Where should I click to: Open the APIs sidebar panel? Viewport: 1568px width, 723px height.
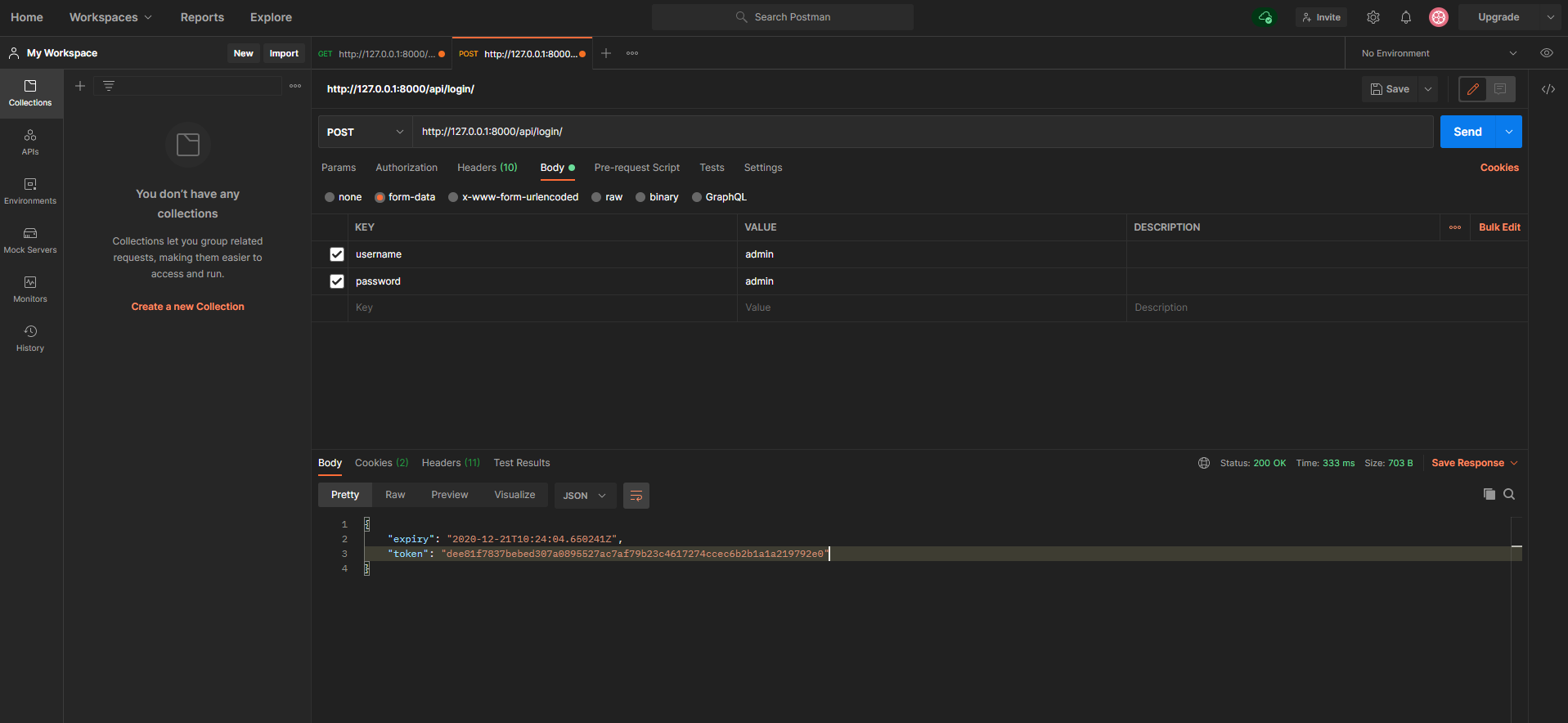coord(30,142)
